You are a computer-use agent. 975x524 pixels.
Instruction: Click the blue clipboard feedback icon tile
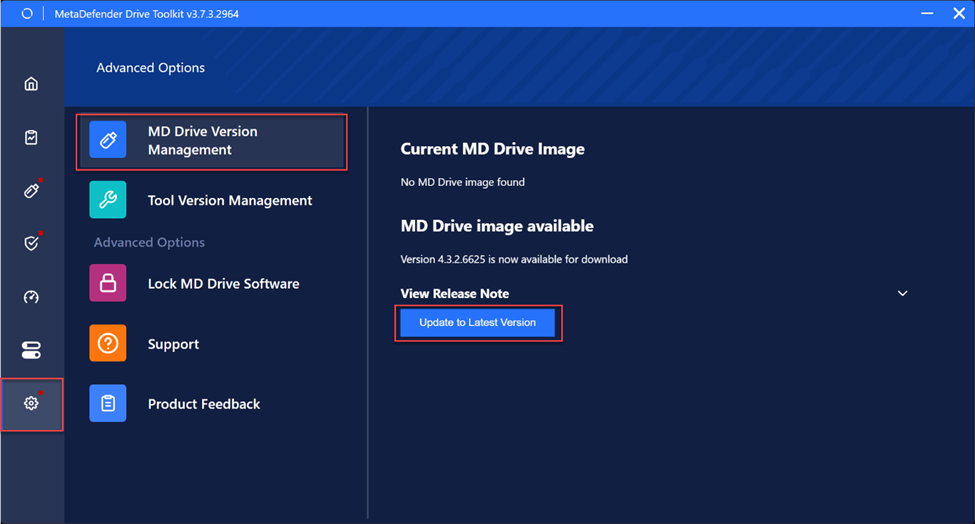point(108,403)
